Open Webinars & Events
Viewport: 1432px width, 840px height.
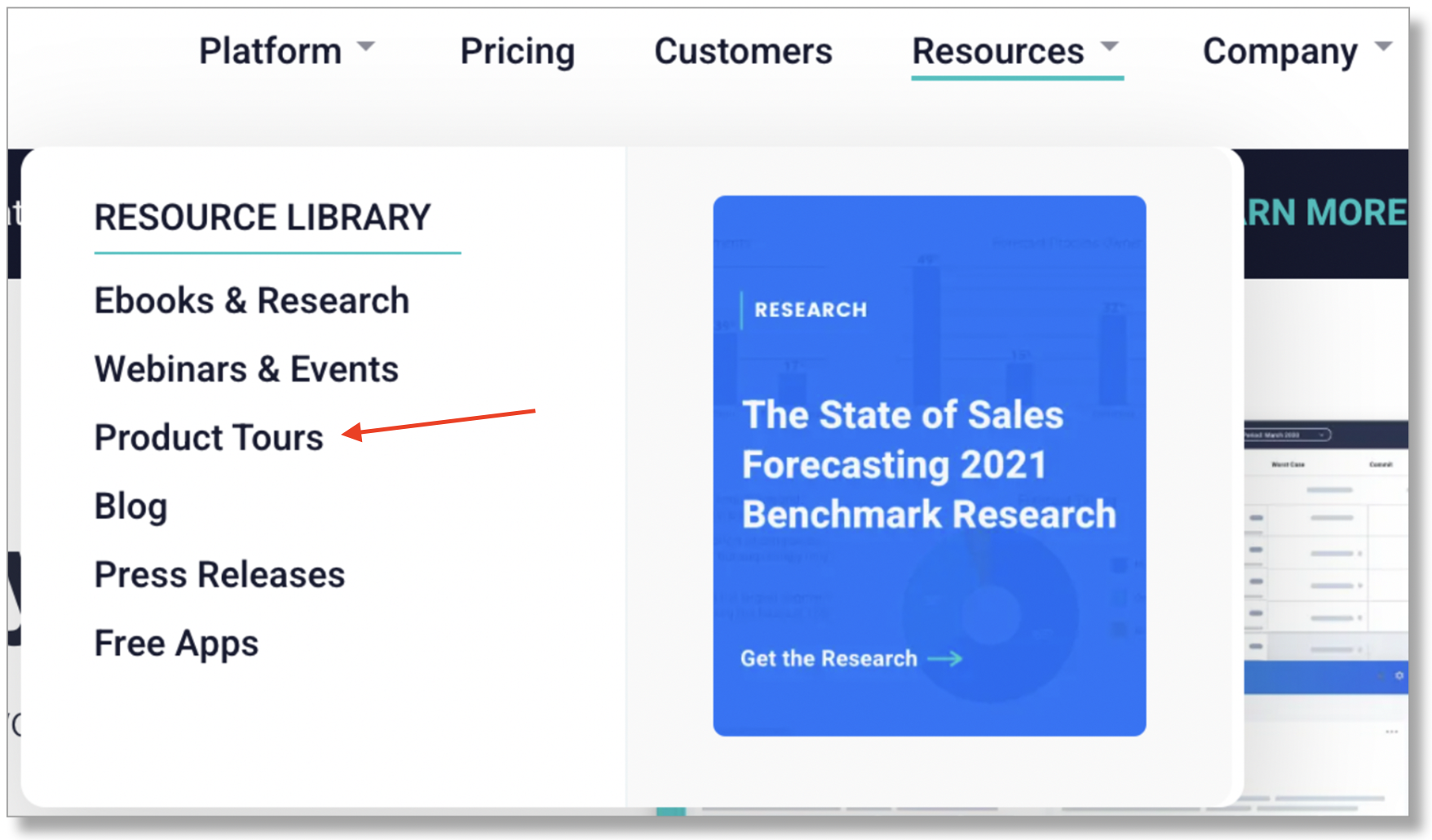[246, 369]
